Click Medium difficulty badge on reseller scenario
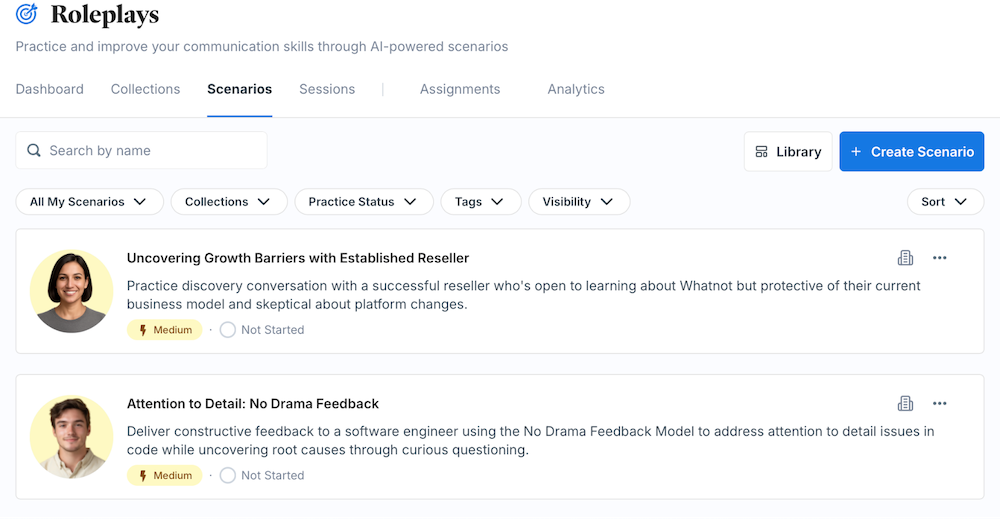The height and width of the screenshot is (519, 1000). [x=165, y=330]
